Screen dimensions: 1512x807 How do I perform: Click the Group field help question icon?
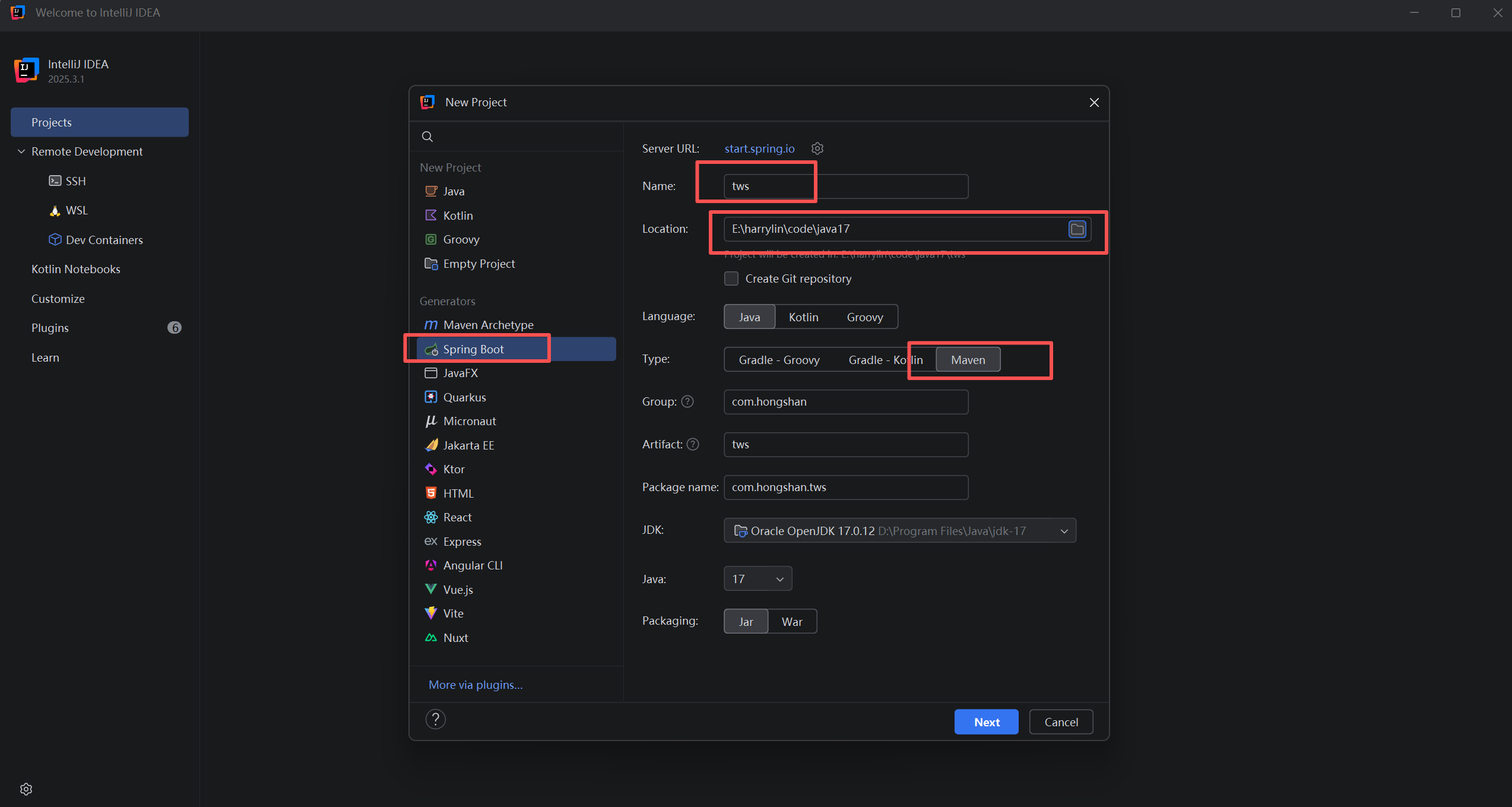[x=687, y=402]
